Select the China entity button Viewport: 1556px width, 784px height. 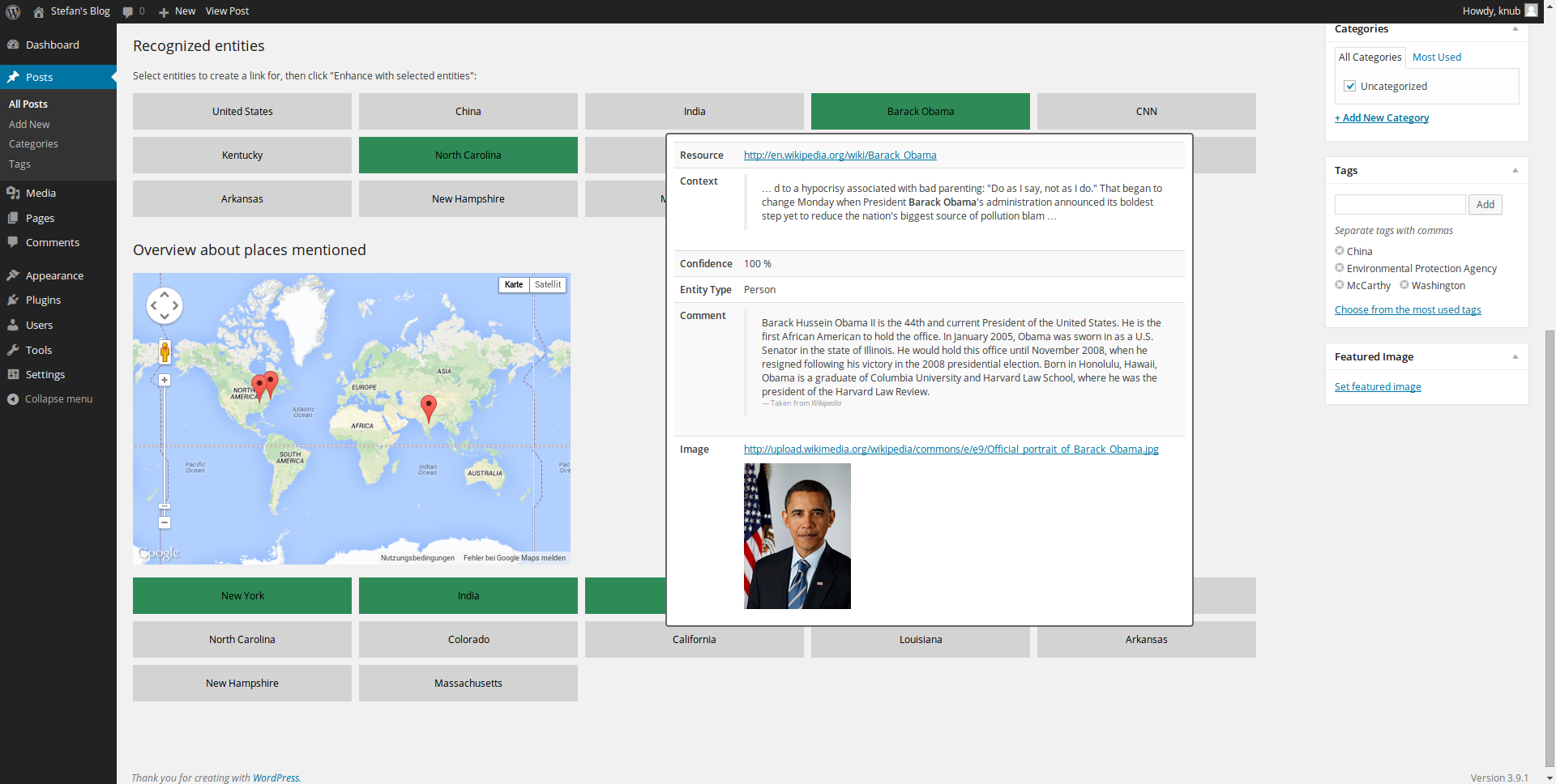pyautogui.click(x=468, y=111)
